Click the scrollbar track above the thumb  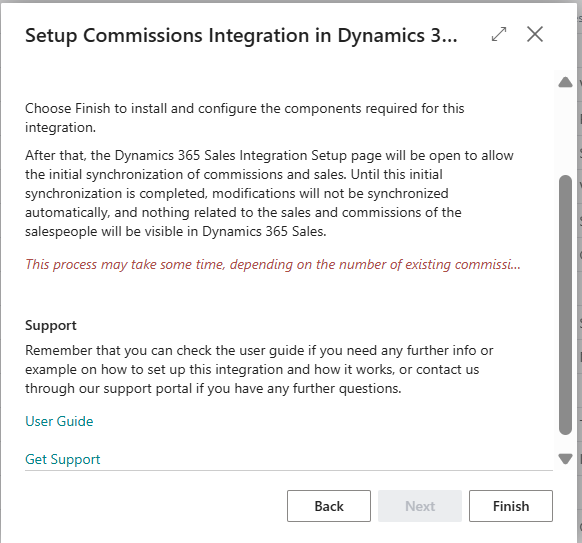565,132
